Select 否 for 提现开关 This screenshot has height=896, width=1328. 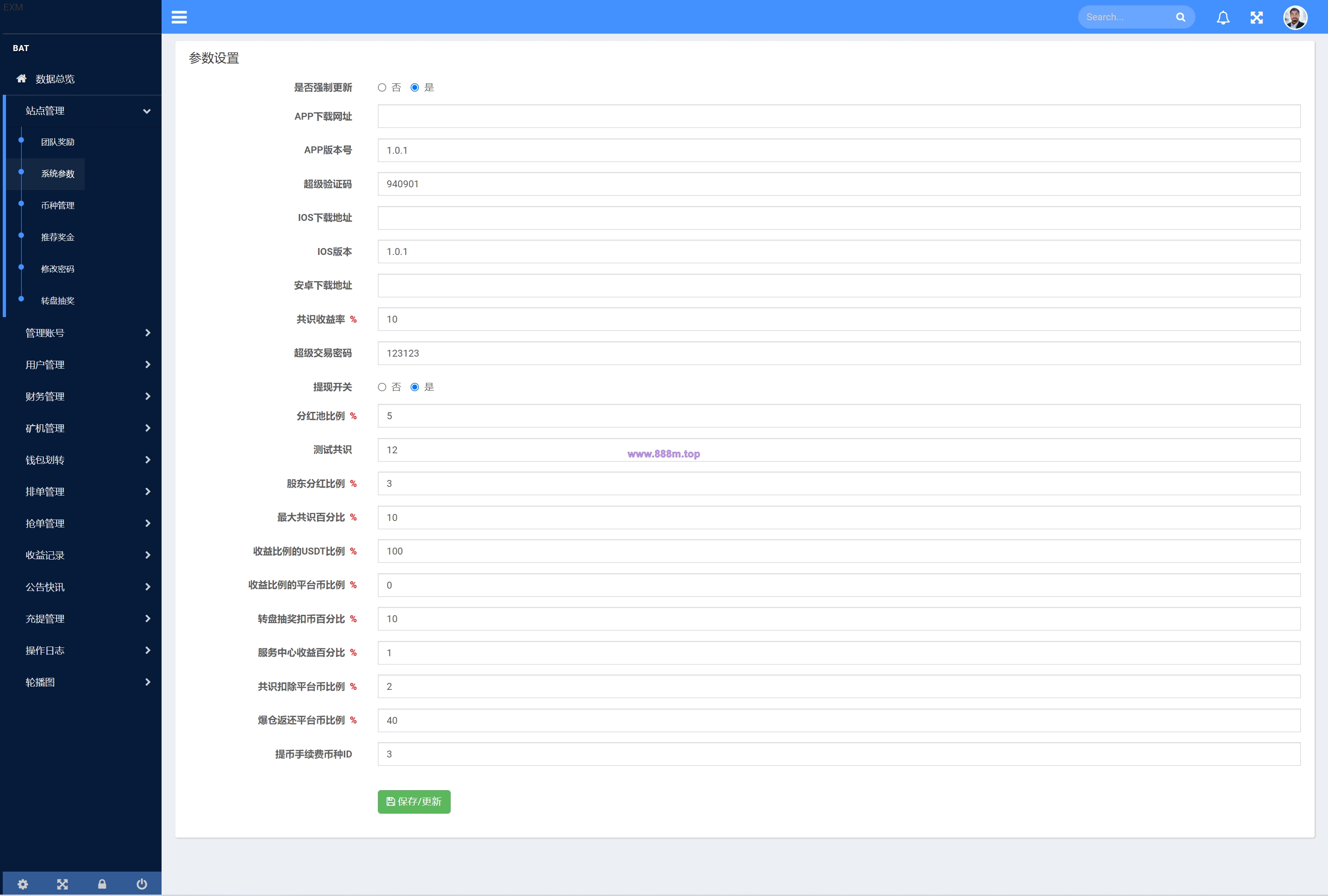[x=382, y=387]
